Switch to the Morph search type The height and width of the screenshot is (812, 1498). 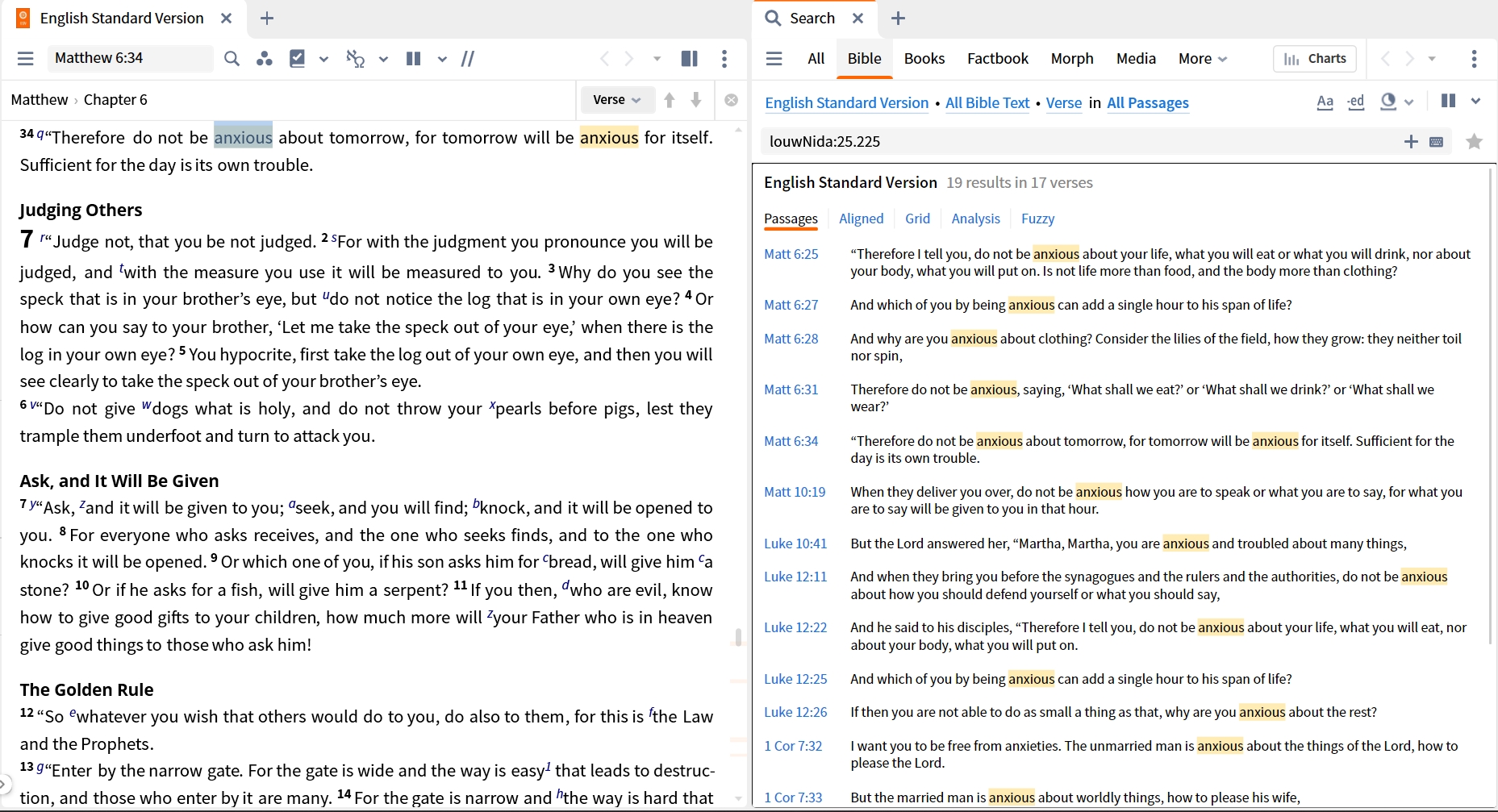pyautogui.click(x=1072, y=58)
